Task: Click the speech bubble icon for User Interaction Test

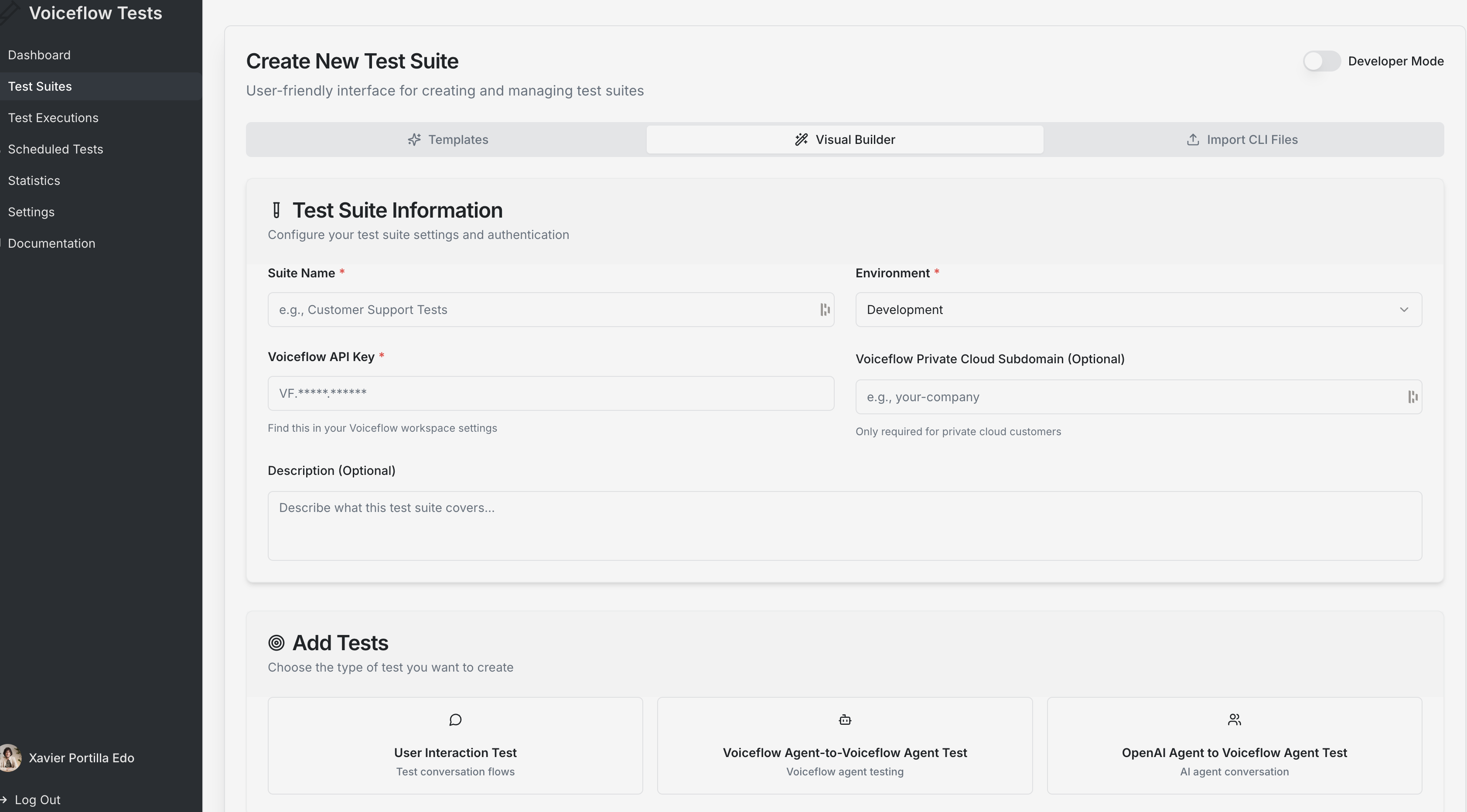Action: point(455,720)
